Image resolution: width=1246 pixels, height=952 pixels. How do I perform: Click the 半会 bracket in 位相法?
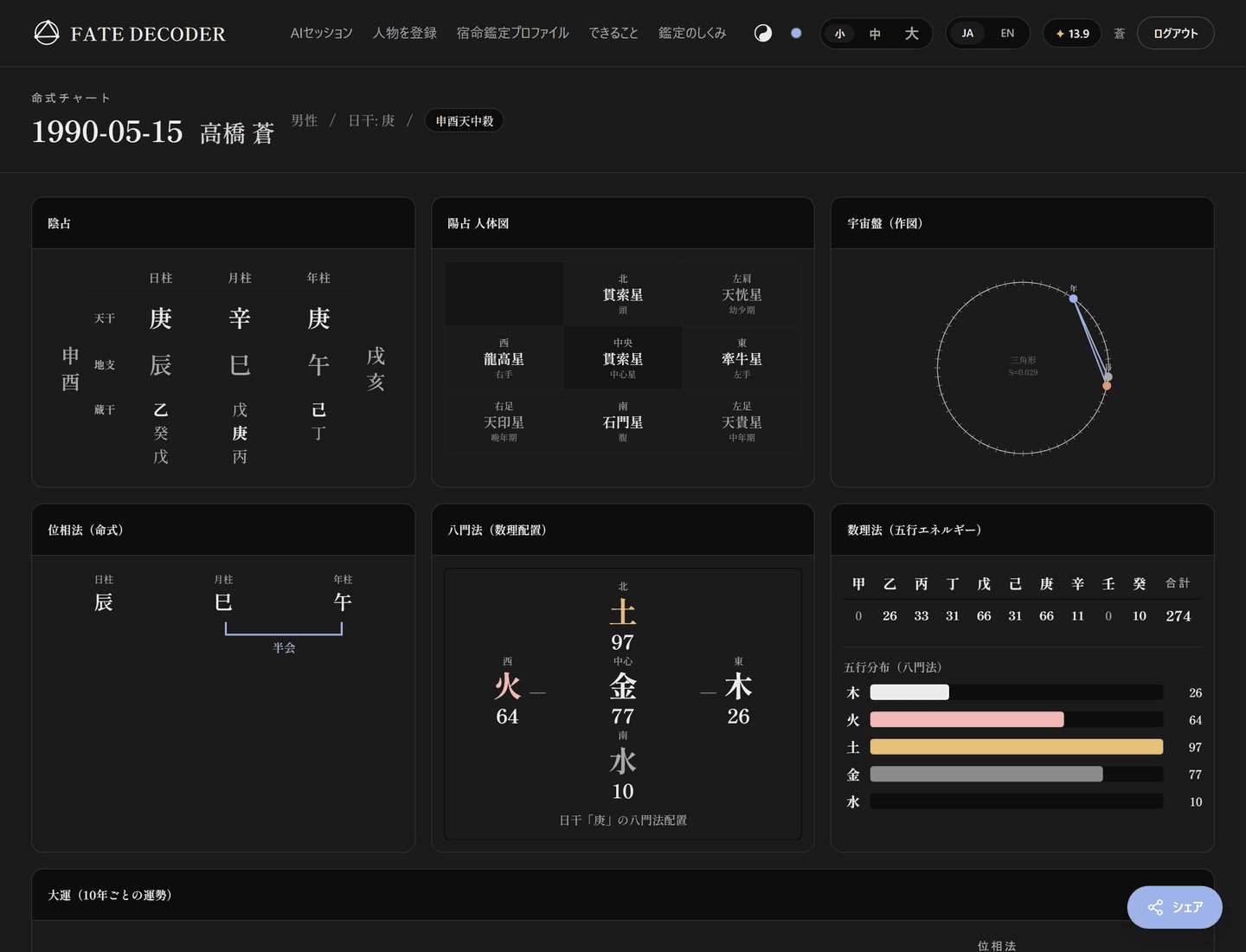tap(284, 630)
